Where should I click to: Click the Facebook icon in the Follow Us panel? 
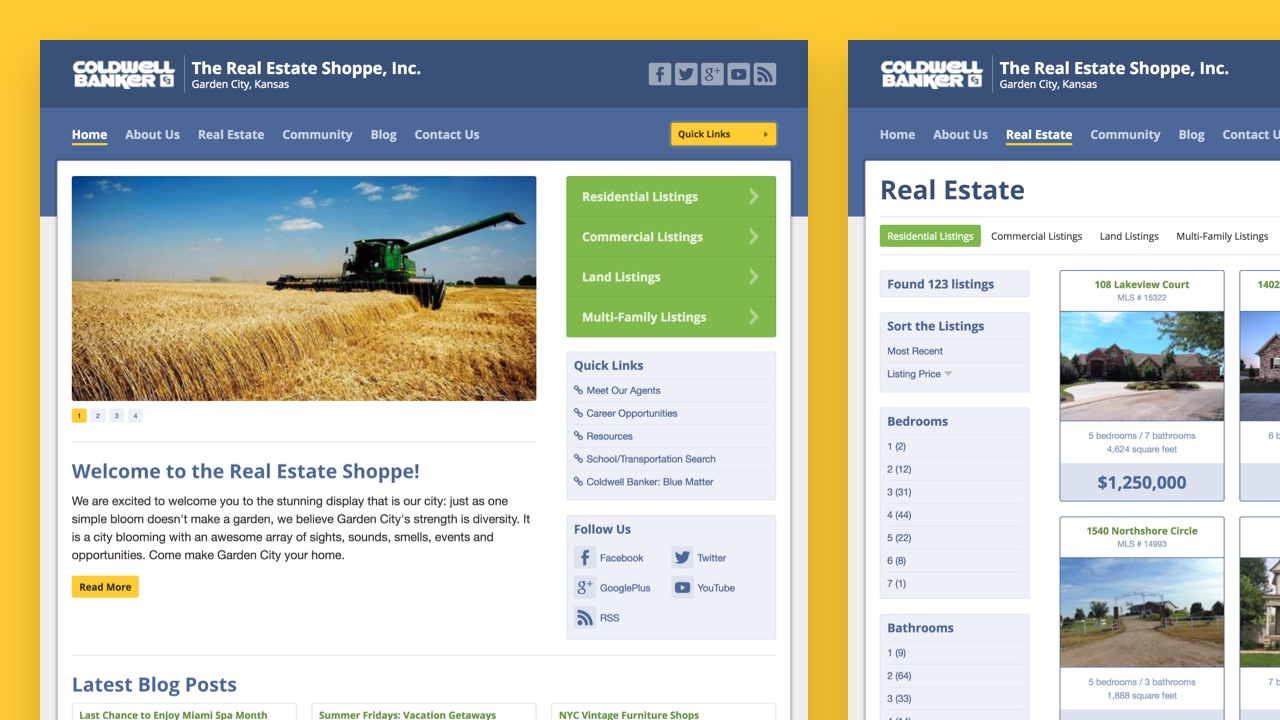coord(584,558)
